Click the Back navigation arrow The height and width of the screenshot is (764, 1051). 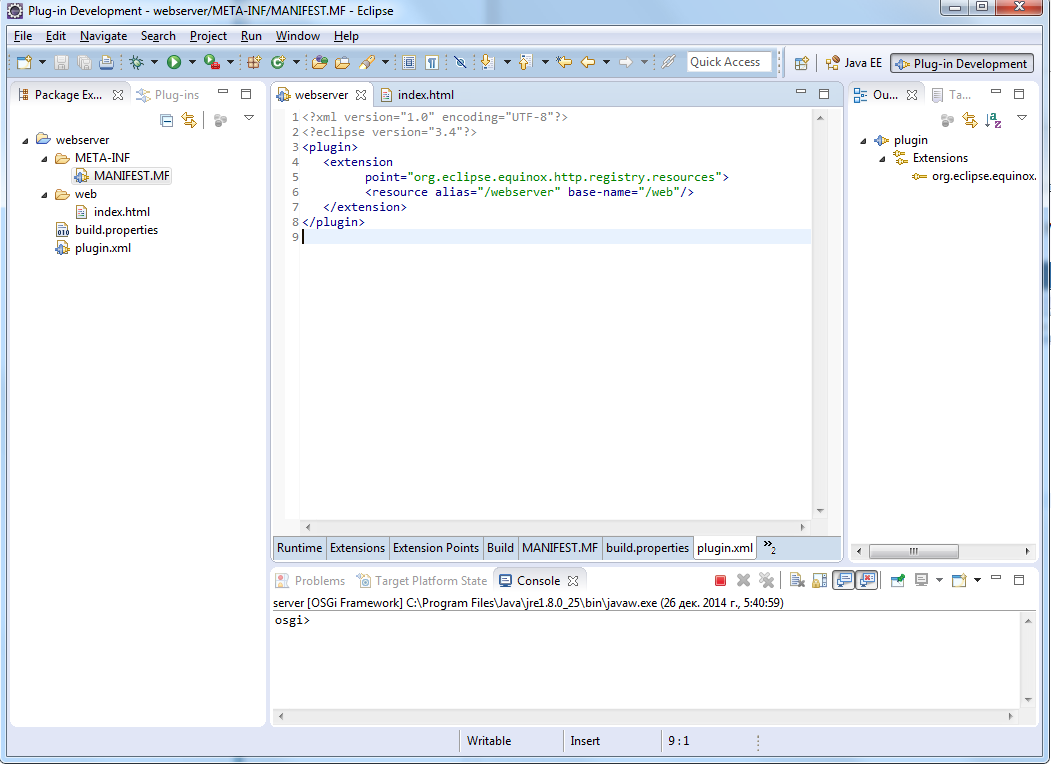(588, 62)
